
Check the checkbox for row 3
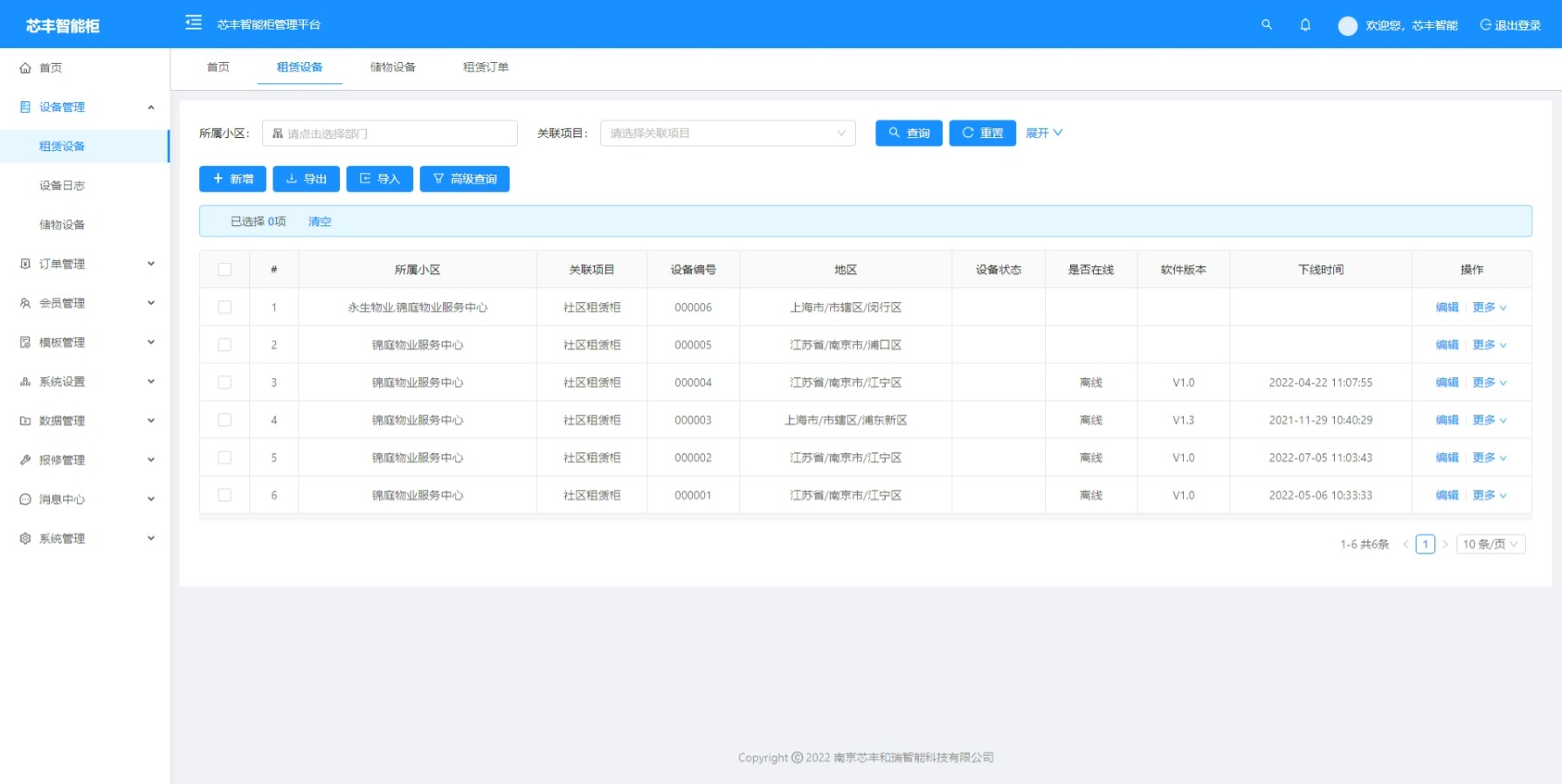coord(225,382)
